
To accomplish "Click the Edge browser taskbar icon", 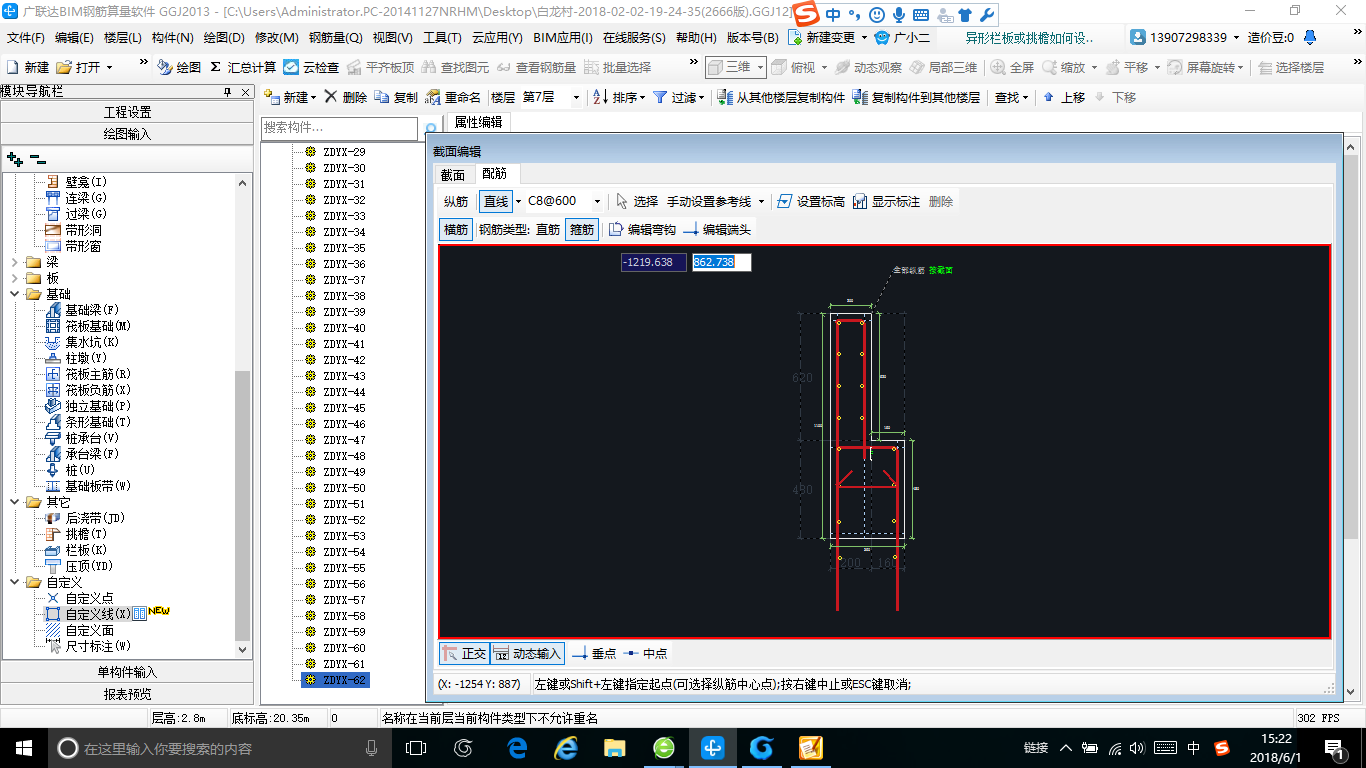I will 517,748.
